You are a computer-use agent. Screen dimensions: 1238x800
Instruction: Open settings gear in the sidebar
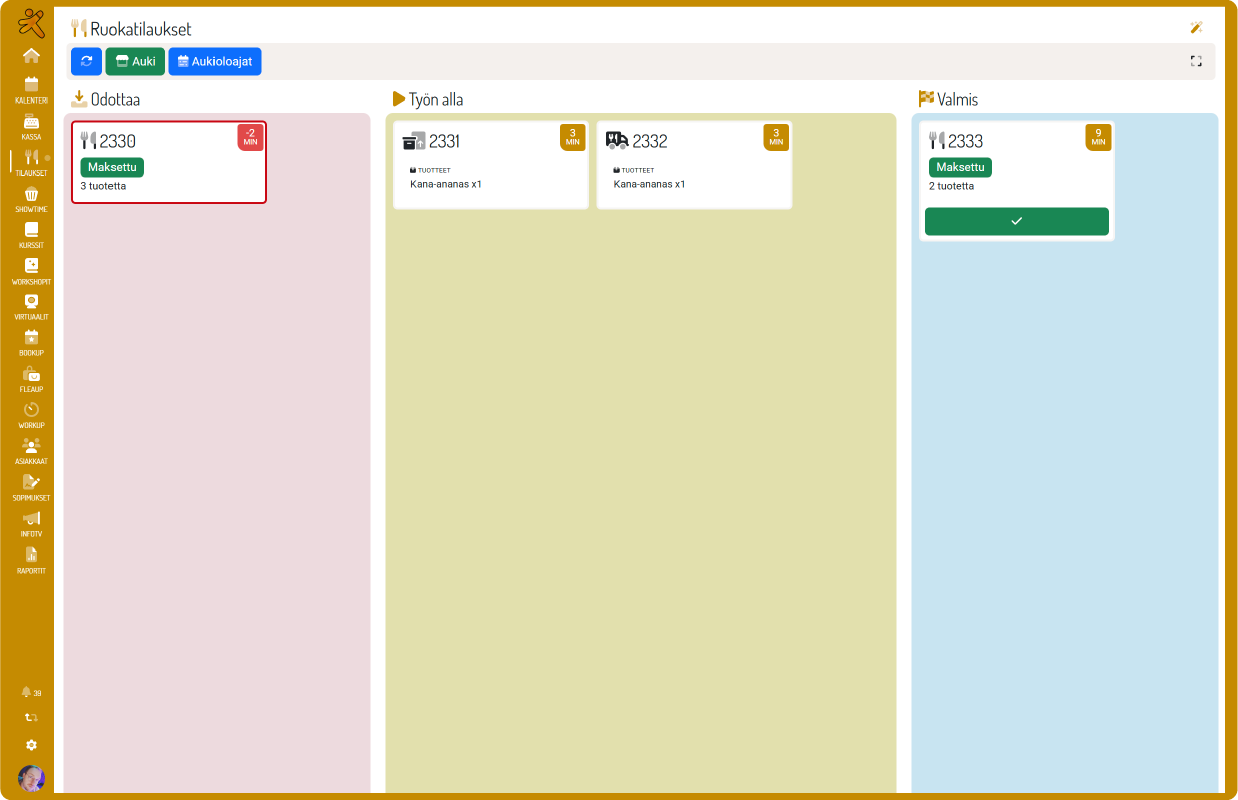(31, 745)
